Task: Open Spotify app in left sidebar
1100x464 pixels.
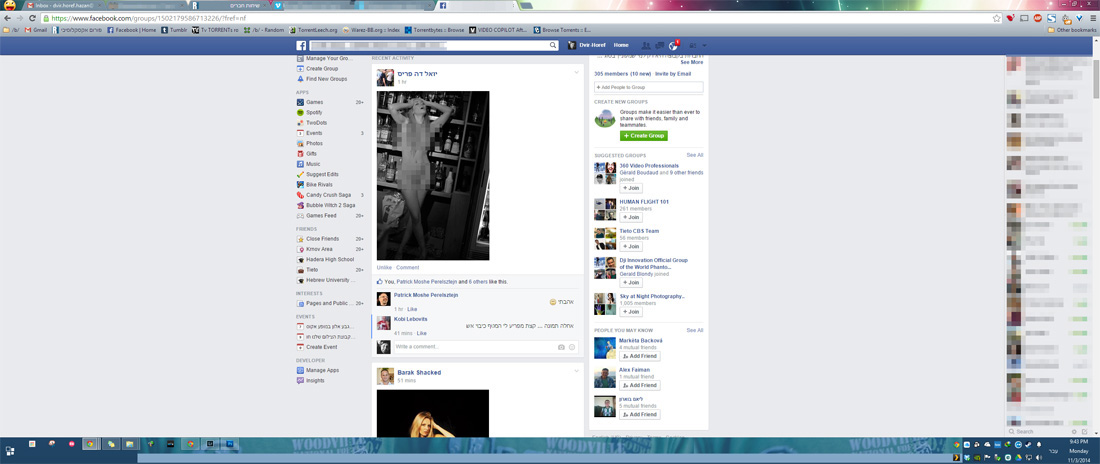Action: 315,113
